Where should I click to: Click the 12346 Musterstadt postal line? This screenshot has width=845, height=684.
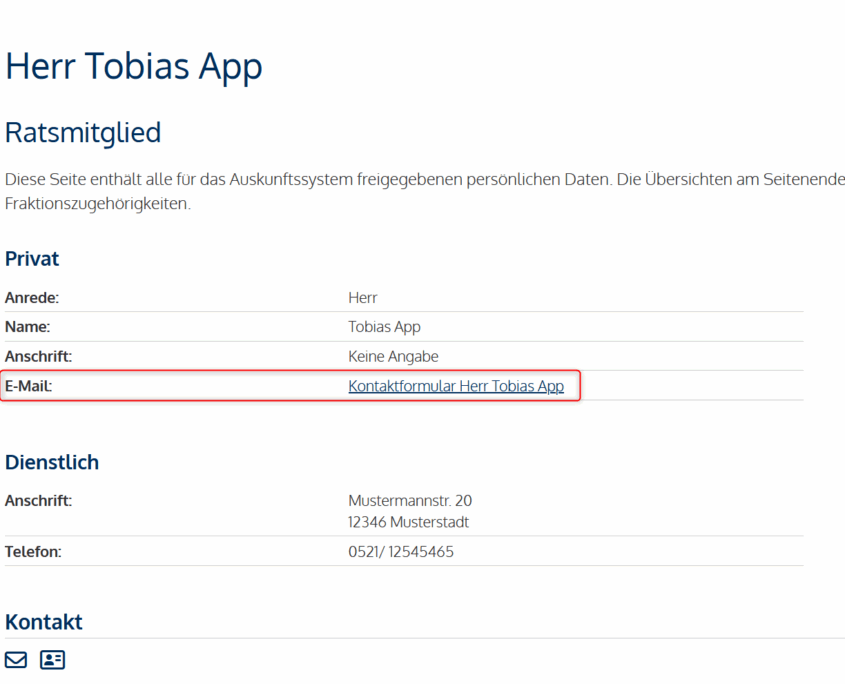coord(408,522)
